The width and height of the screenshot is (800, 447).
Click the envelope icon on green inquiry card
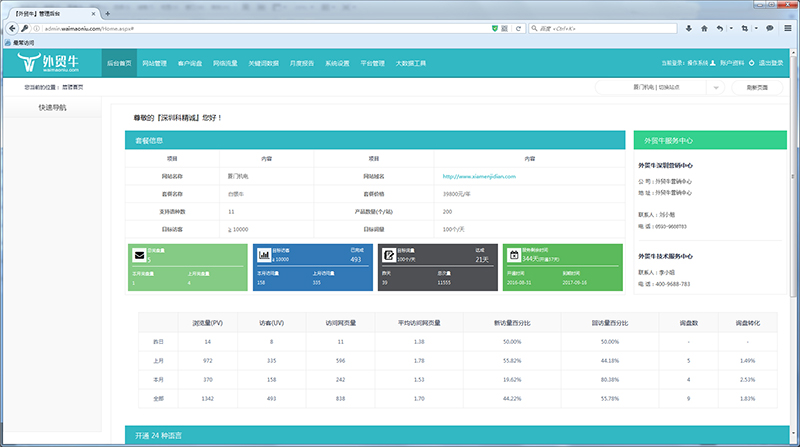pos(139,256)
